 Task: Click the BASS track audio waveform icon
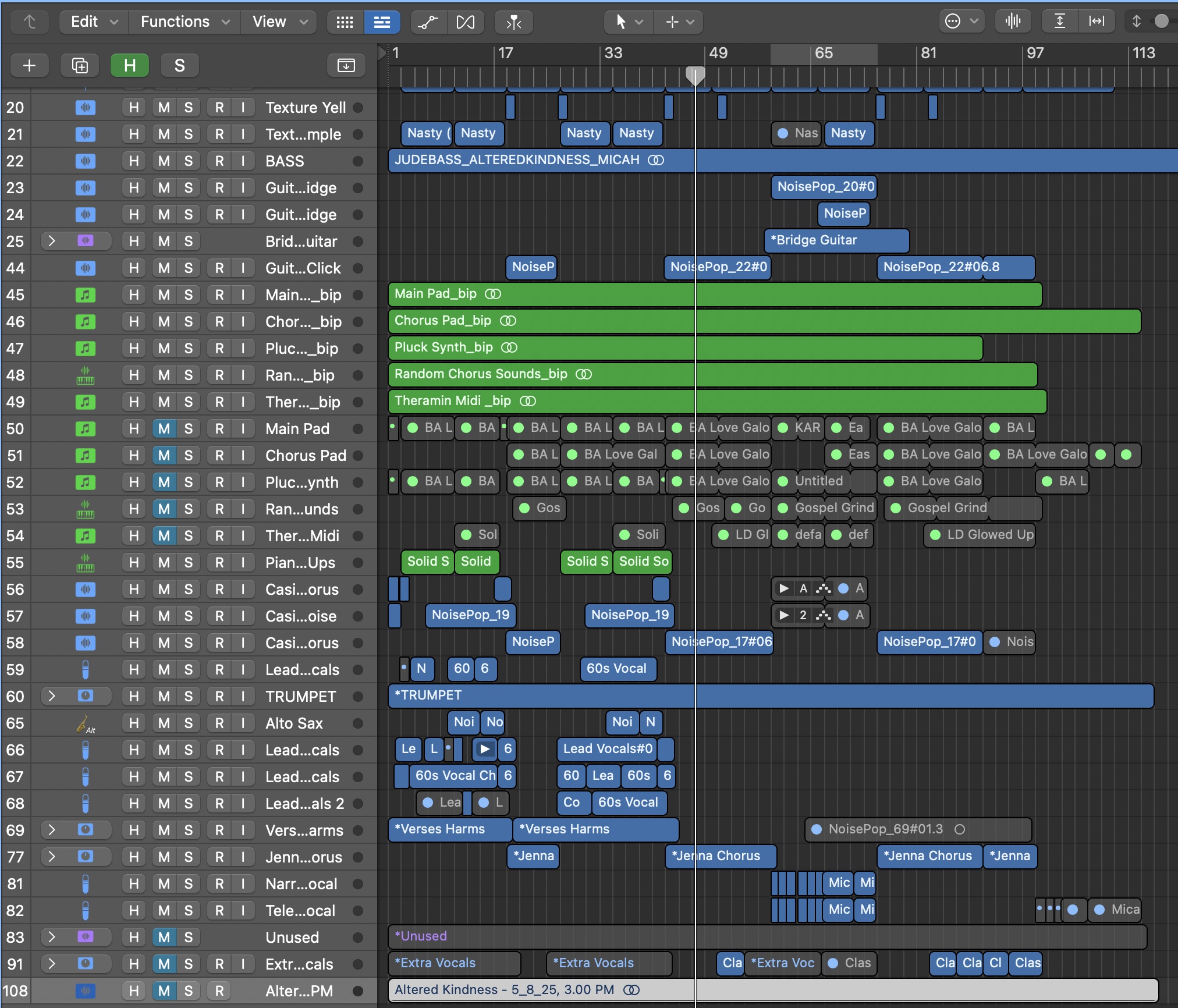(86, 161)
